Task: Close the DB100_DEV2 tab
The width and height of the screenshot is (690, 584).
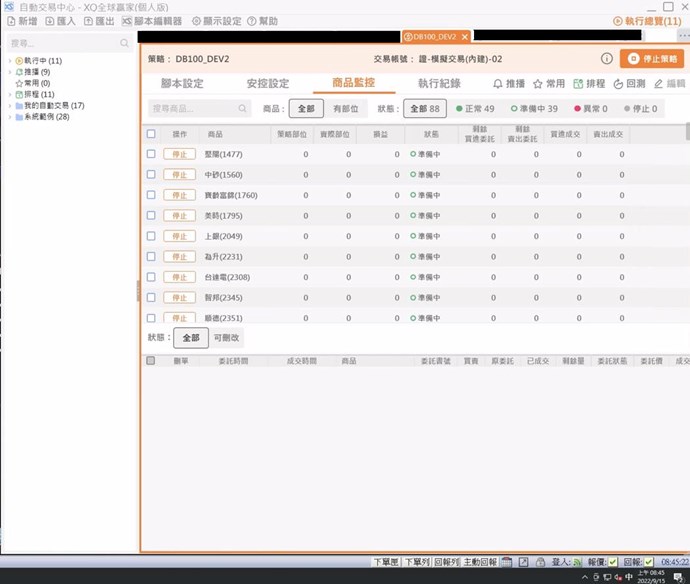Action: coord(465,37)
